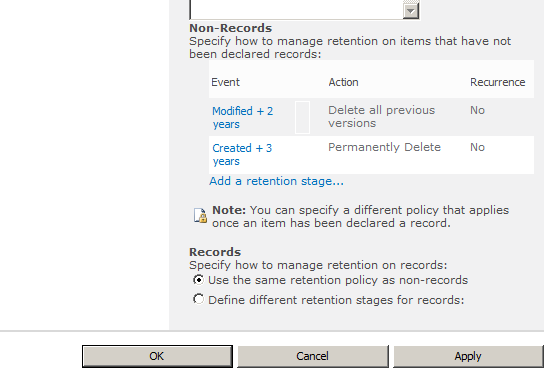Open the 'Created + 3 years' retention stage

242,155
